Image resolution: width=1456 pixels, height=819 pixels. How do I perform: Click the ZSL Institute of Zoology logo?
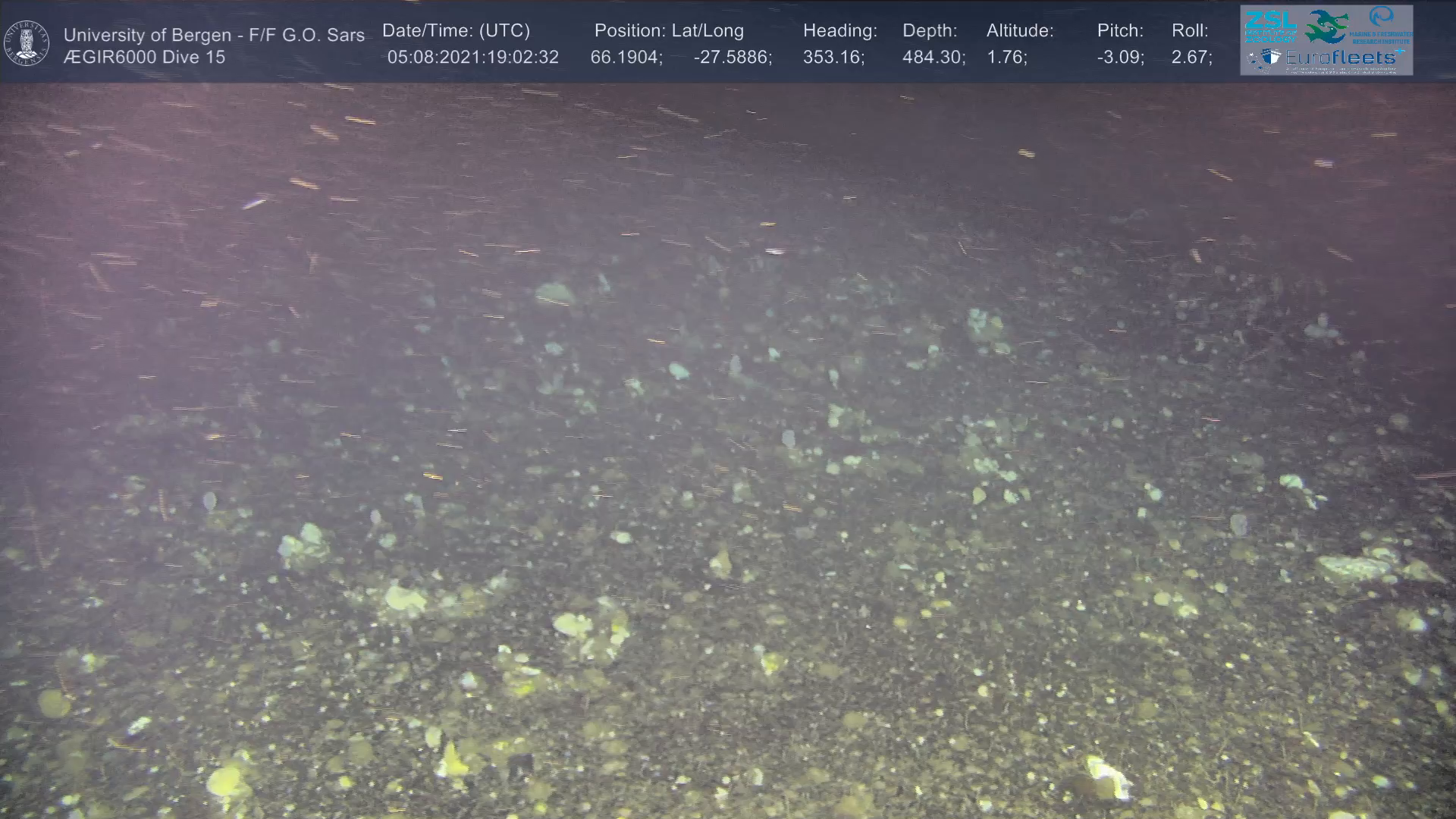point(1270,27)
